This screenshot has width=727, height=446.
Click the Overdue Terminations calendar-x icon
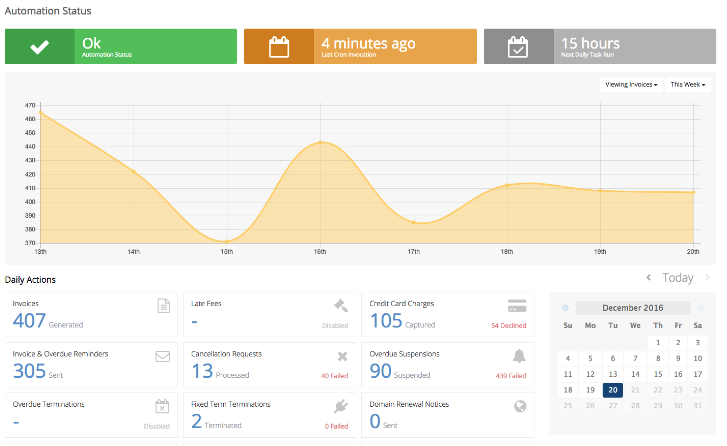coord(162,406)
